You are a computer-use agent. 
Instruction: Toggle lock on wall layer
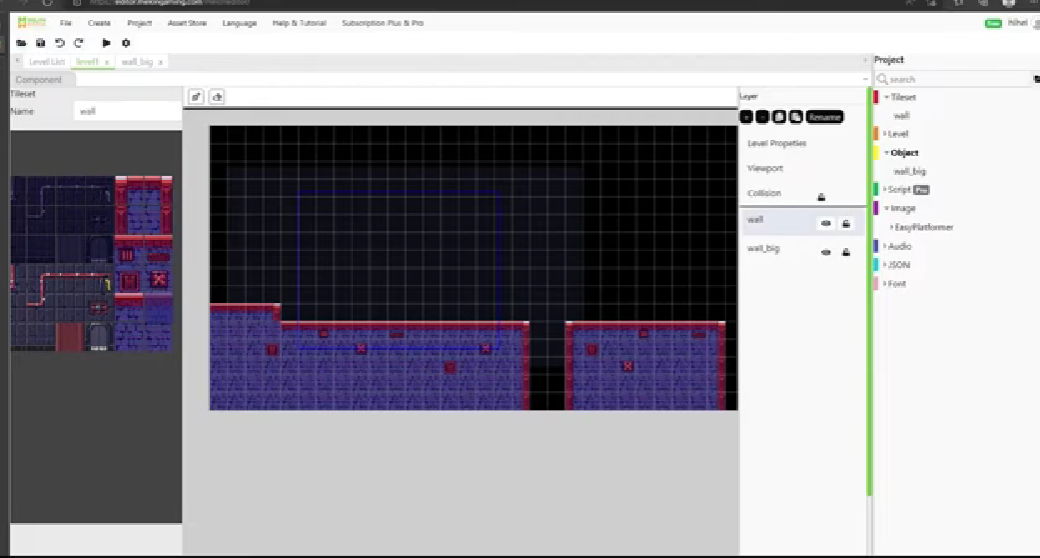click(x=846, y=224)
